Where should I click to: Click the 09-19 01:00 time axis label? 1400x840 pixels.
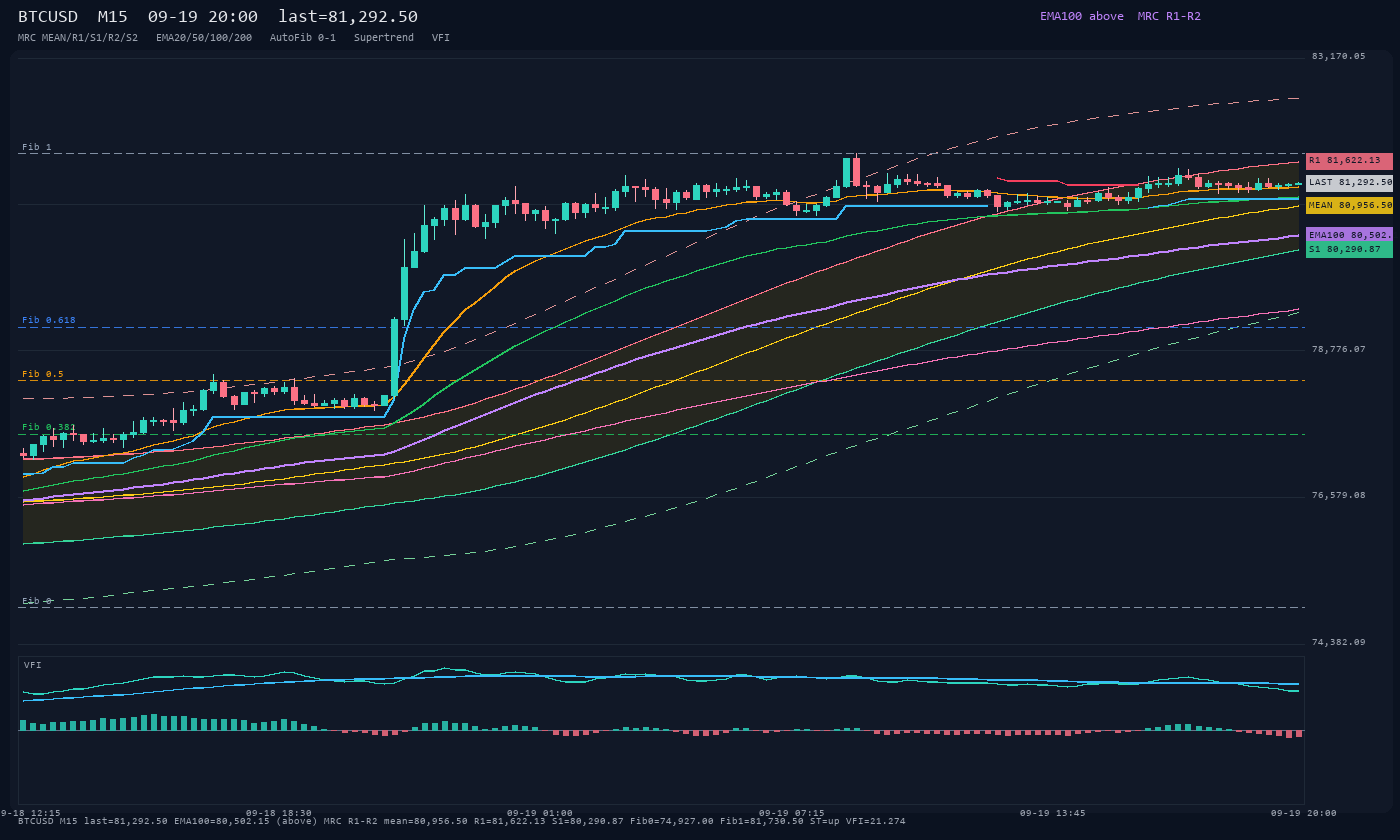tap(540, 813)
